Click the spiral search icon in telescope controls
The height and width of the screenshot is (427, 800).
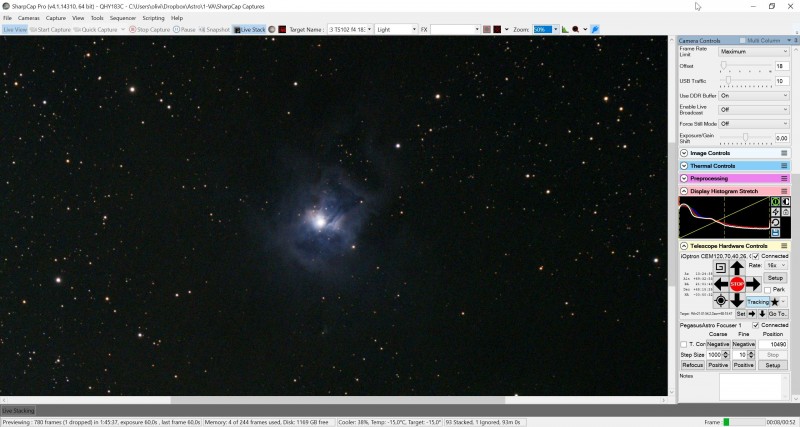point(720,267)
